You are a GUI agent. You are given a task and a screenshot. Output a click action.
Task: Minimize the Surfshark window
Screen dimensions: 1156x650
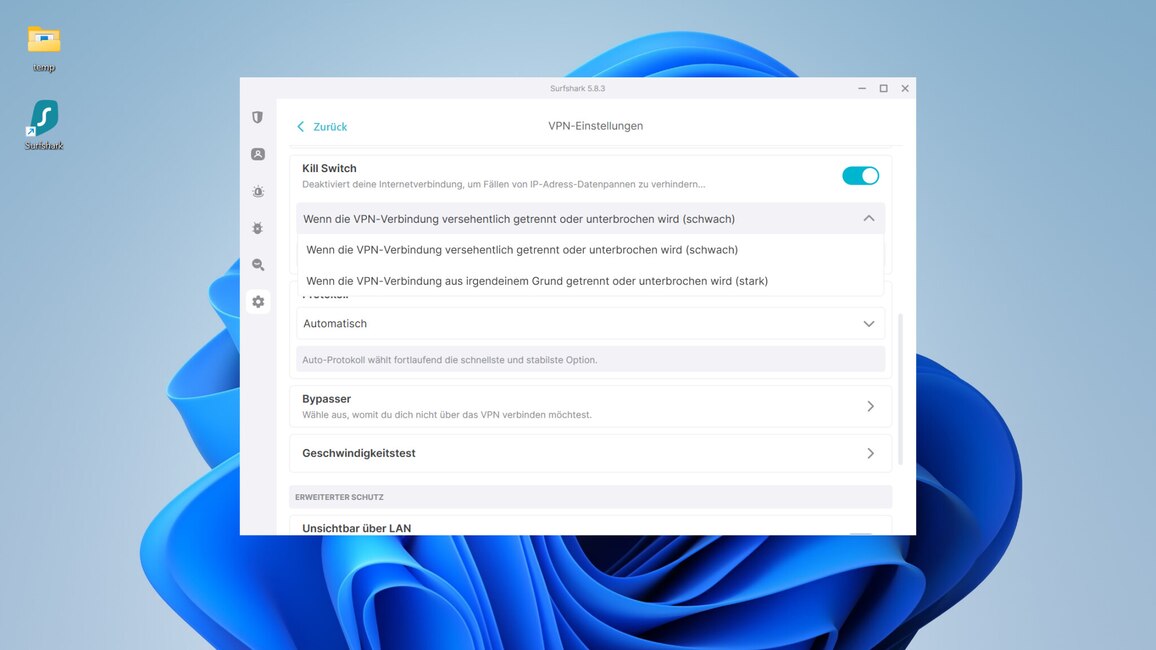coord(862,88)
